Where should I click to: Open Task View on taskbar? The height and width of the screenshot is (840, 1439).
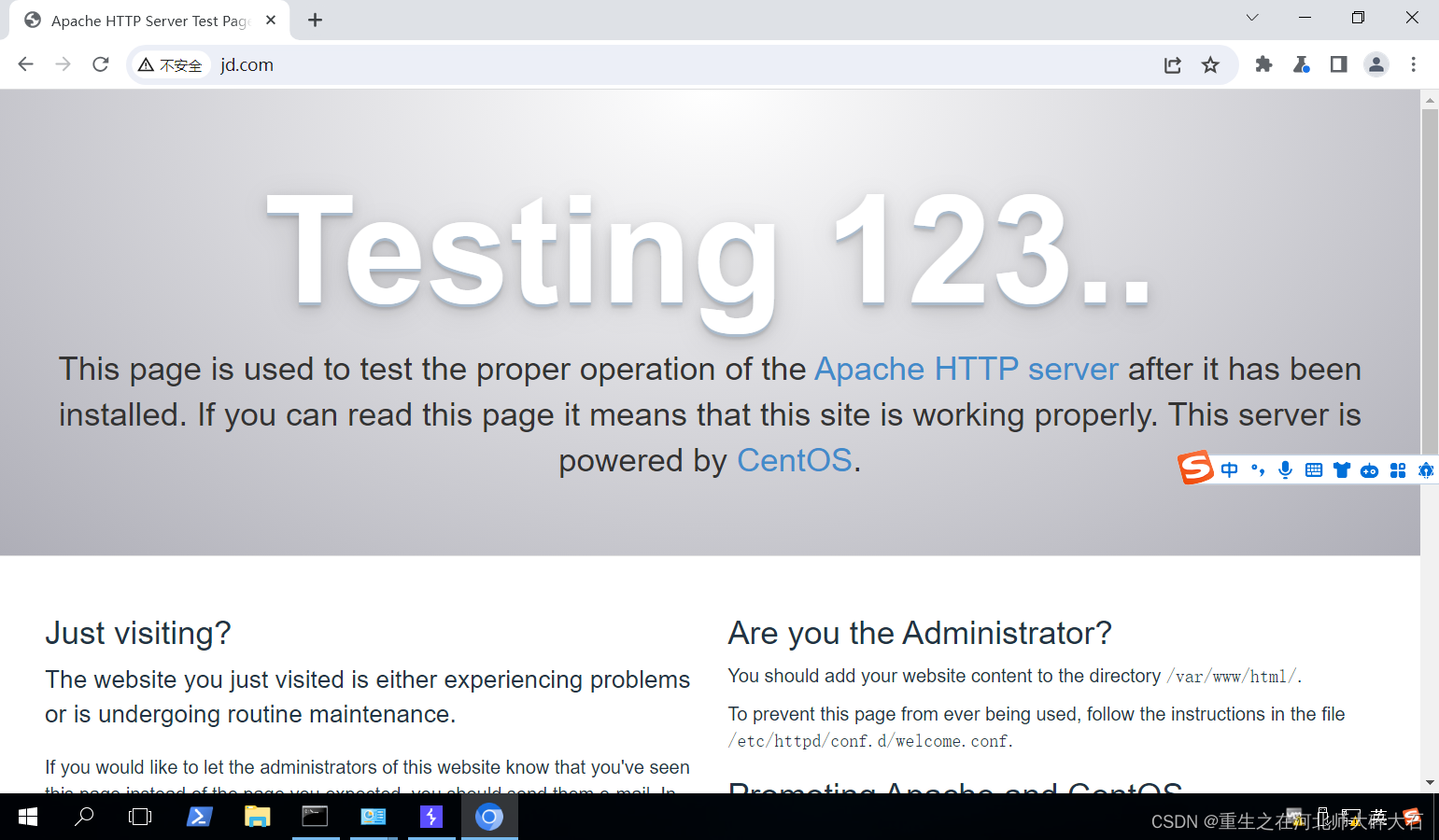[x=140, y=817]
